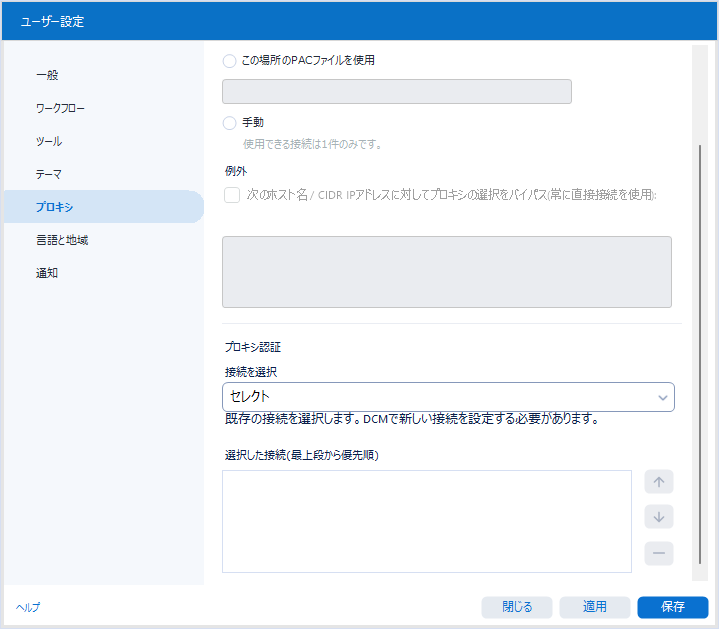Select the 'プロキシ' sidebar item
This screenshot has height=629, width=719.
point(54,207)
